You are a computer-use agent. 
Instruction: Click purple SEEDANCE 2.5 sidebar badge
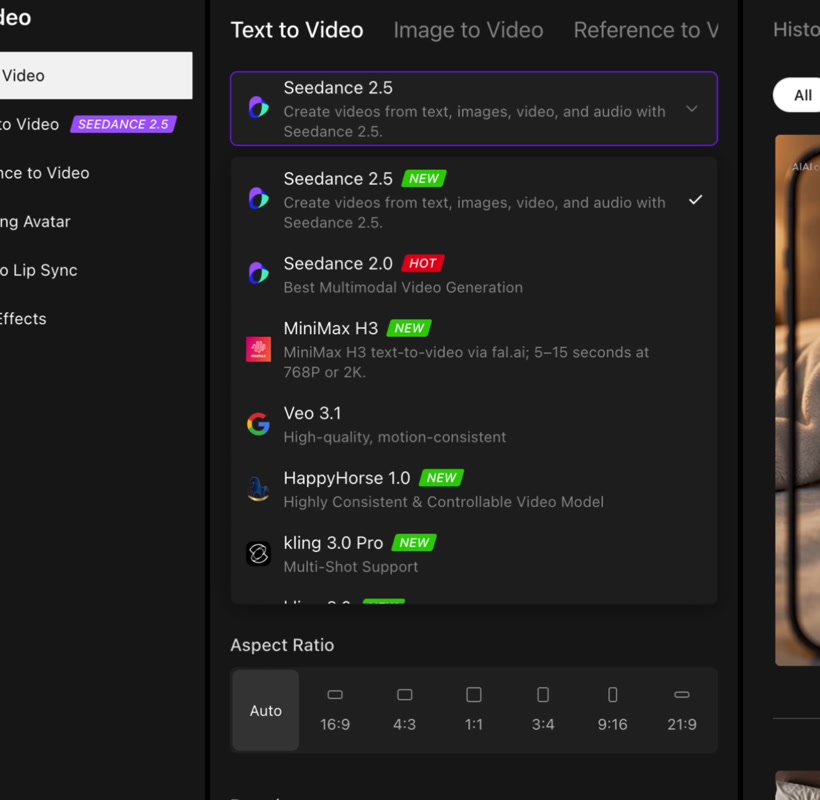[123, 124]
